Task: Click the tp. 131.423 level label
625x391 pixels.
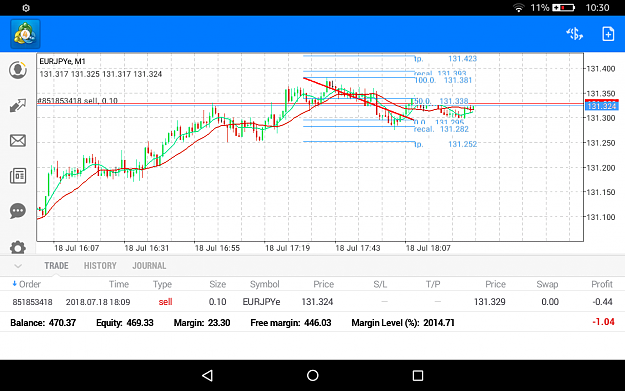Action: 445,59
